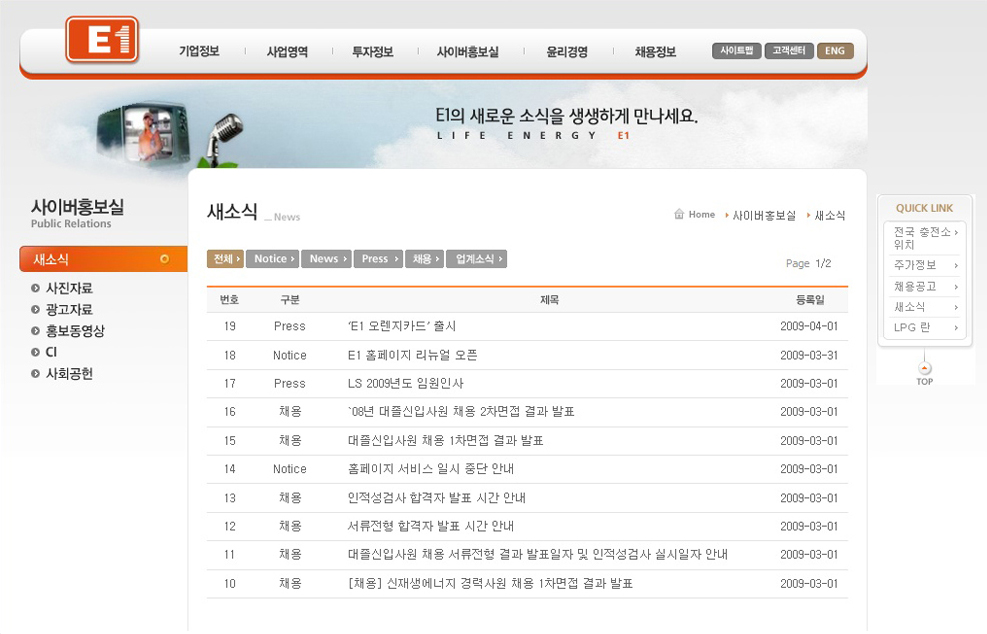Open the 사이트맵 button in header
987x634 pixels.
(x=736, y=51)
